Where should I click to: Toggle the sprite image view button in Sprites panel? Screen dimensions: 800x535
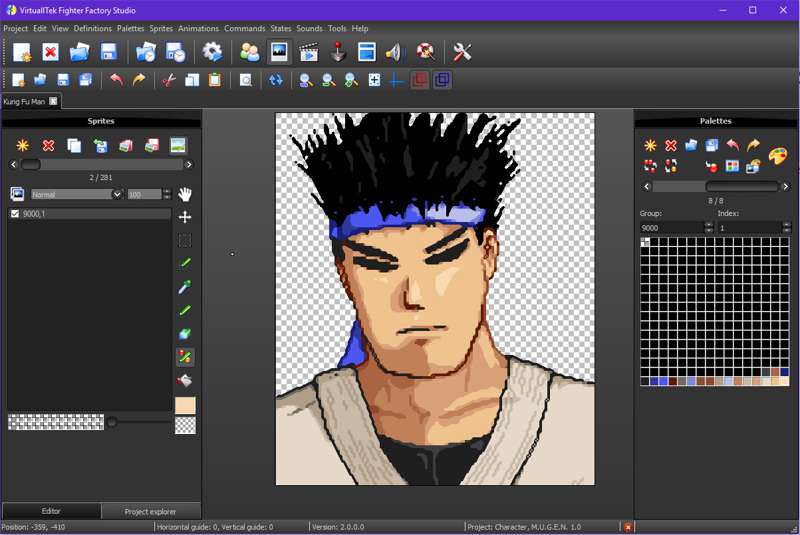(x=178, y=146)
